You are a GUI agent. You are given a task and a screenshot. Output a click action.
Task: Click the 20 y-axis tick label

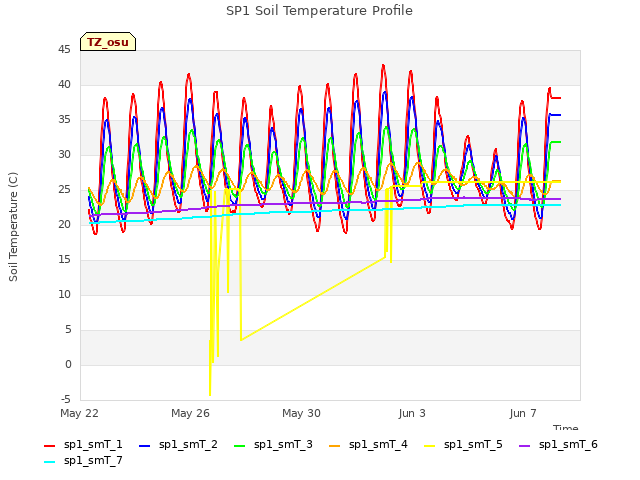tap(64, 224)
